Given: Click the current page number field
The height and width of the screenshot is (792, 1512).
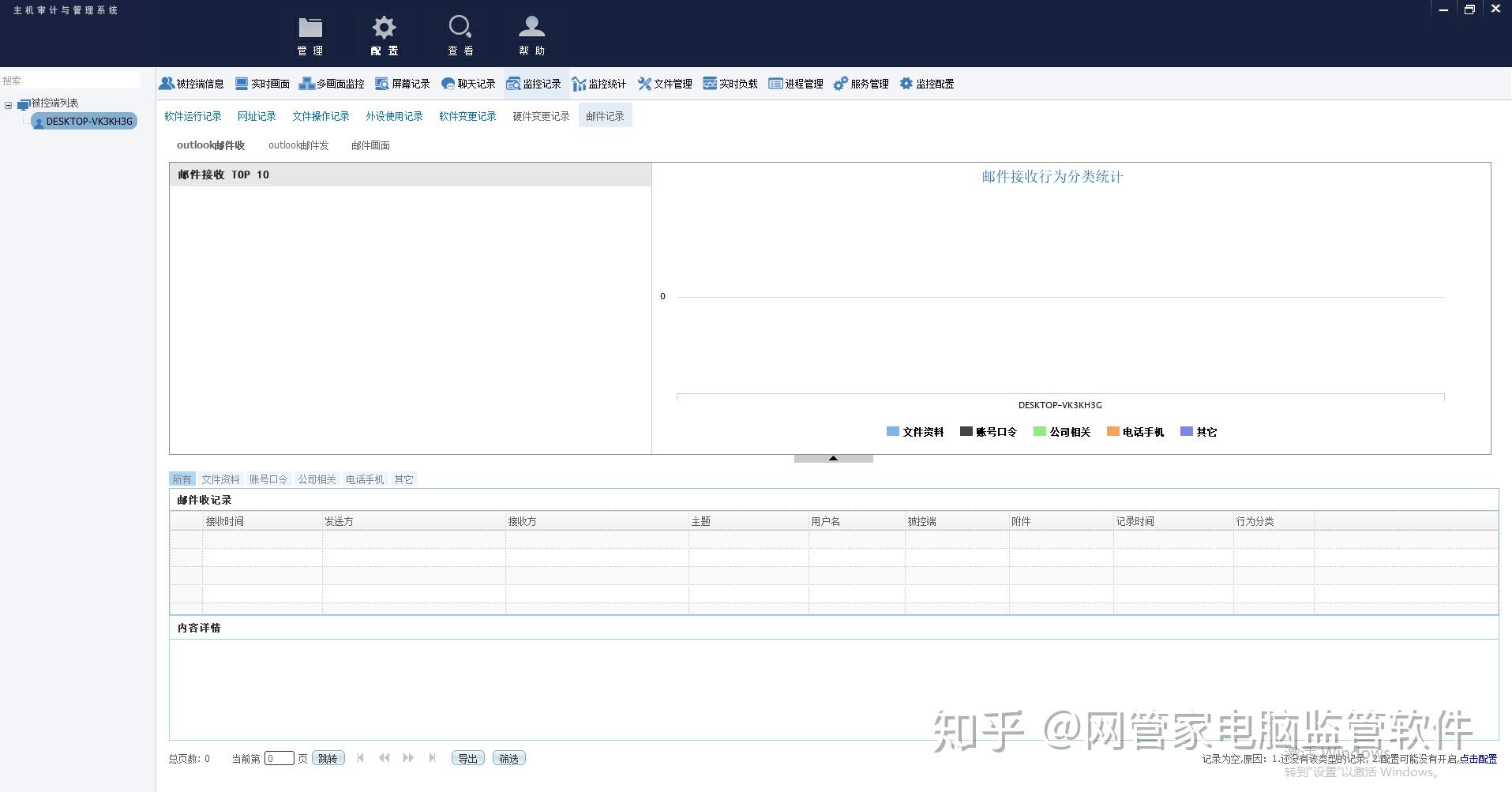Looking at the screenshot, I should 279,758.
